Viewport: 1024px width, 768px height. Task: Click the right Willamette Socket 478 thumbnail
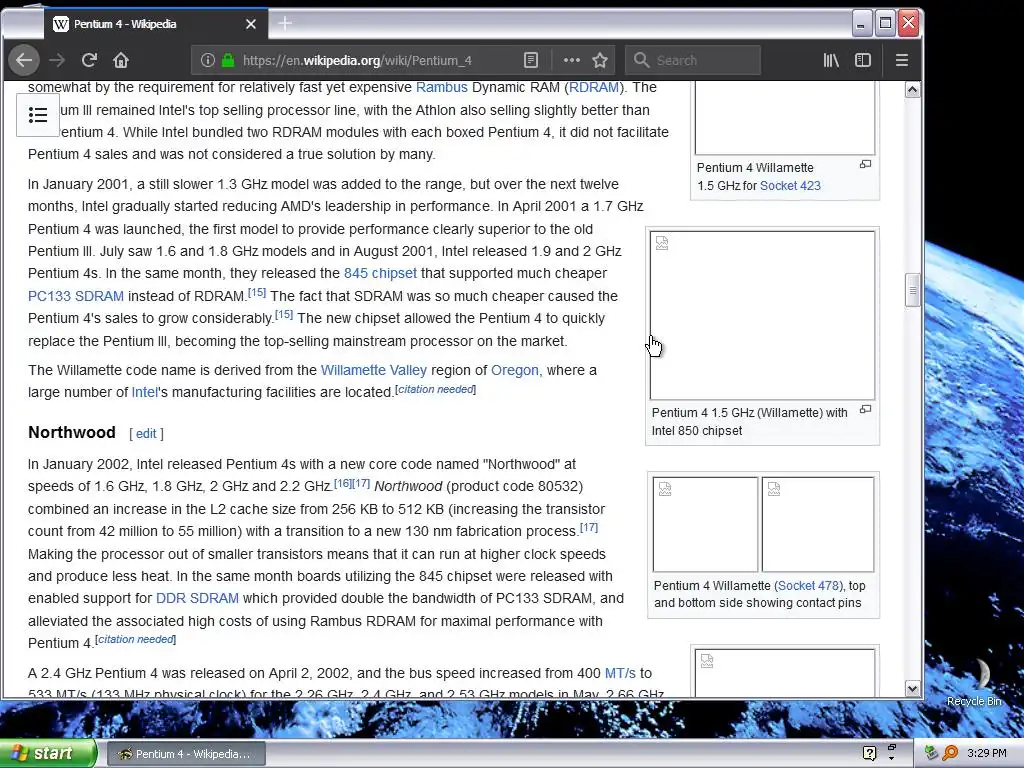point(818,524)
